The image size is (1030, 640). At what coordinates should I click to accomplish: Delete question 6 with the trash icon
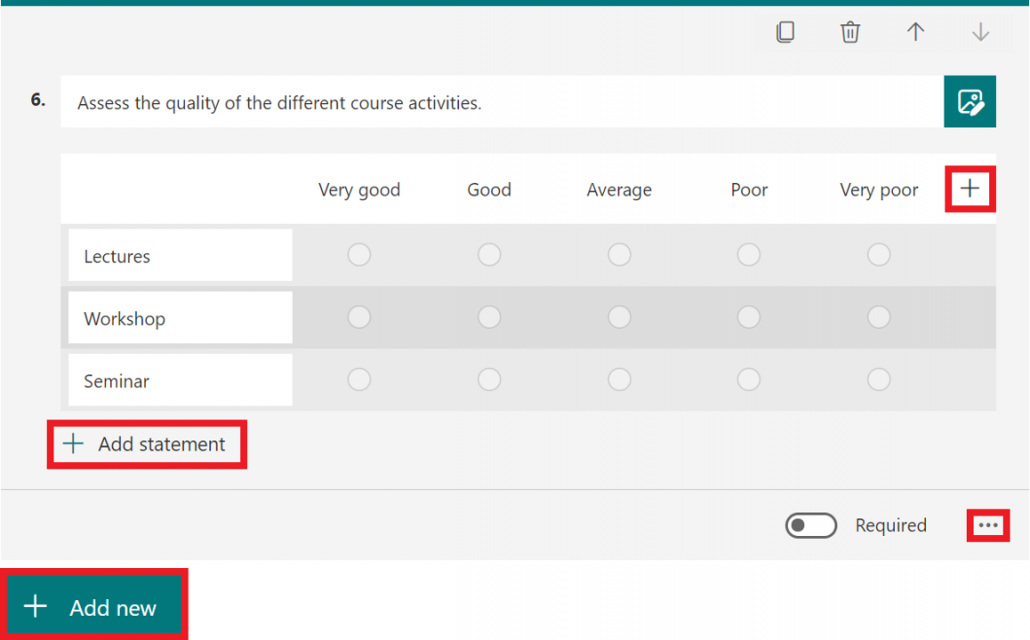pos(850,31)
